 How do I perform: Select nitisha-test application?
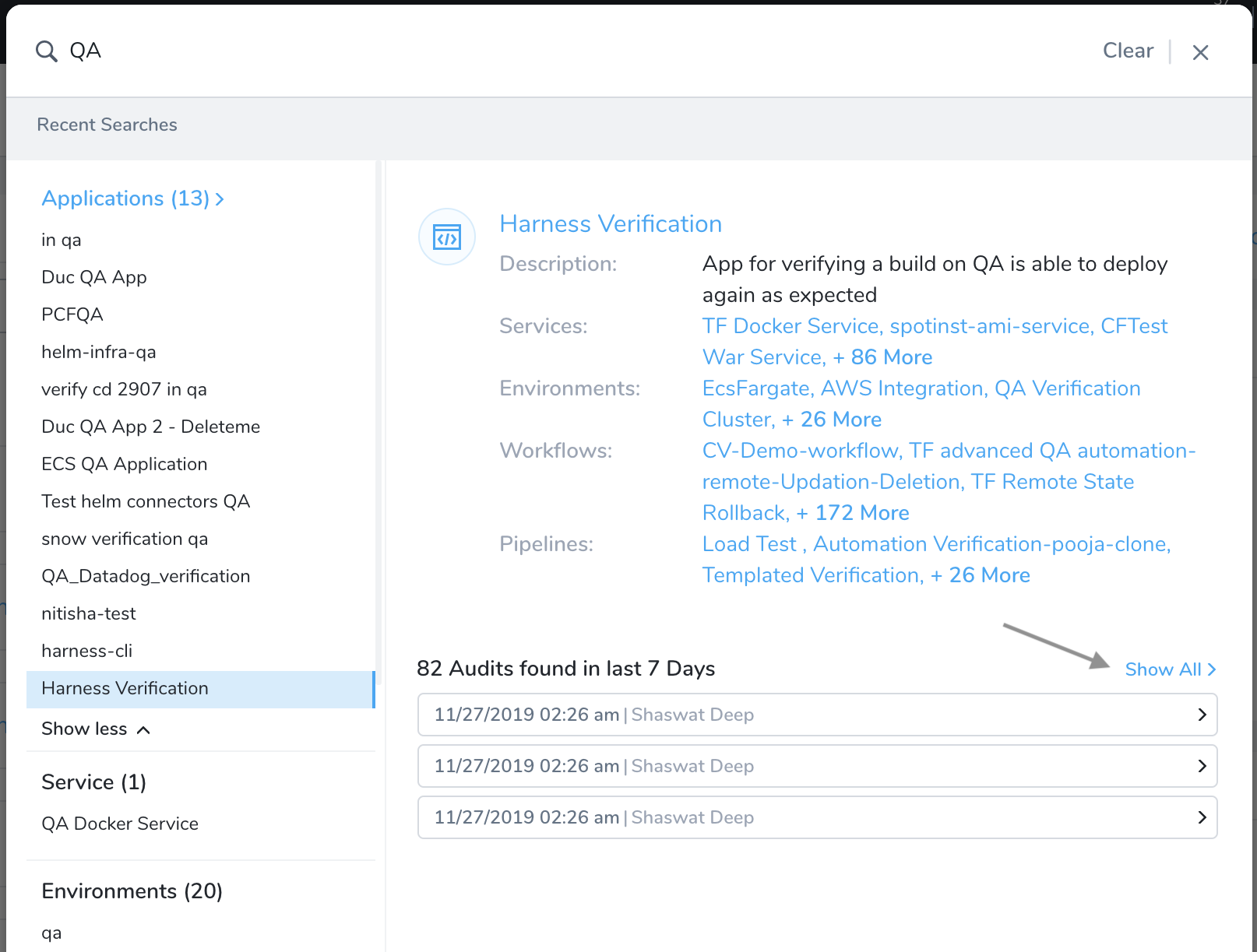pyautogui.click(x=89, y=613)
